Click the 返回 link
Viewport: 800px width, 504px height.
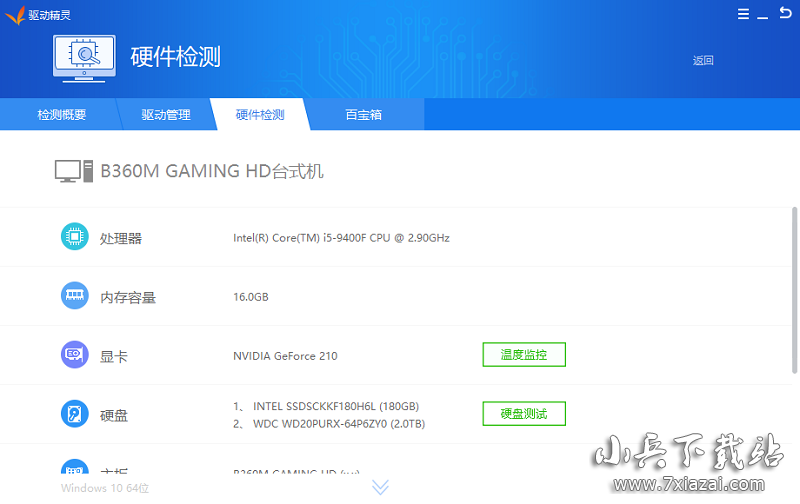[x=703, y=60]
